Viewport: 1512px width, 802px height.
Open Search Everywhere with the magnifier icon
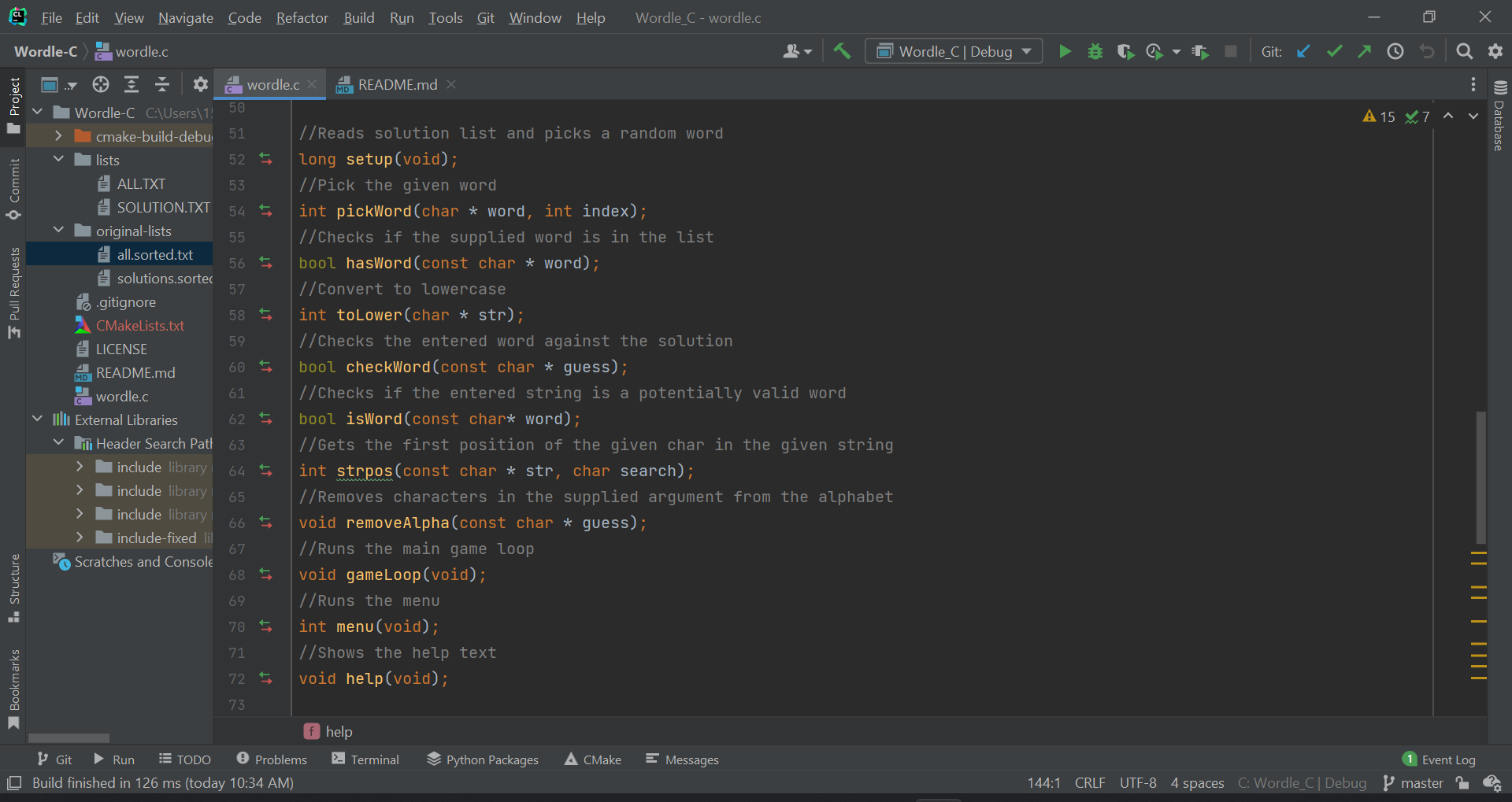coord(1465,50)
